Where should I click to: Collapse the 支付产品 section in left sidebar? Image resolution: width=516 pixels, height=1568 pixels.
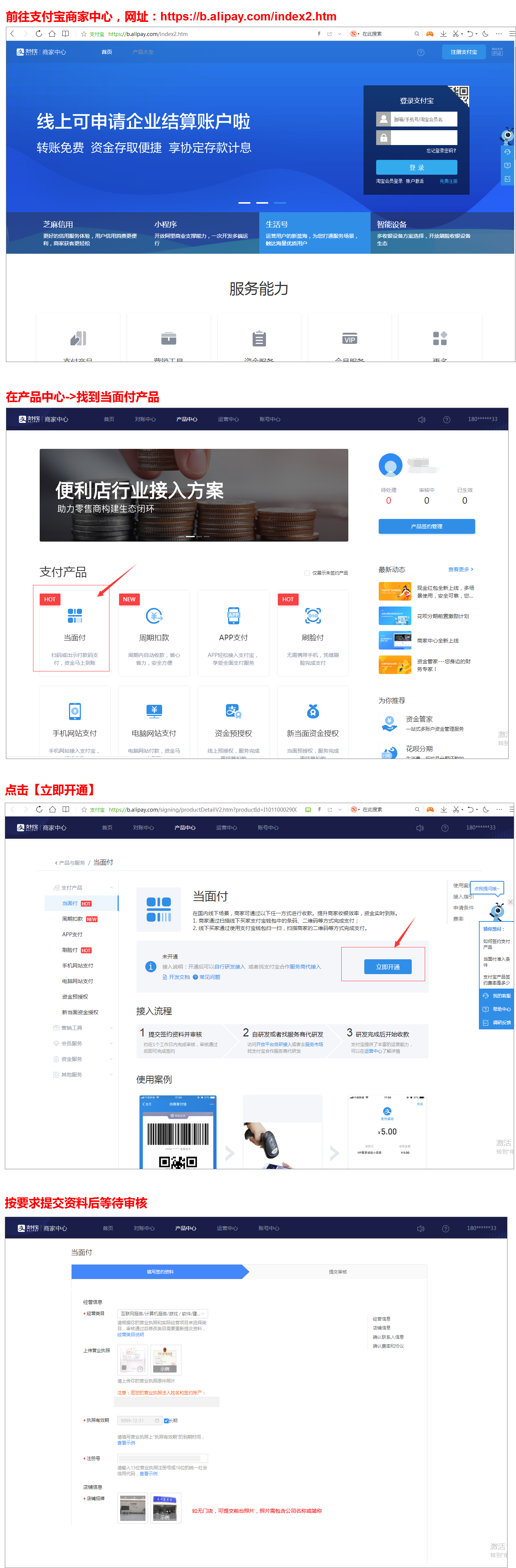(111, 887)
